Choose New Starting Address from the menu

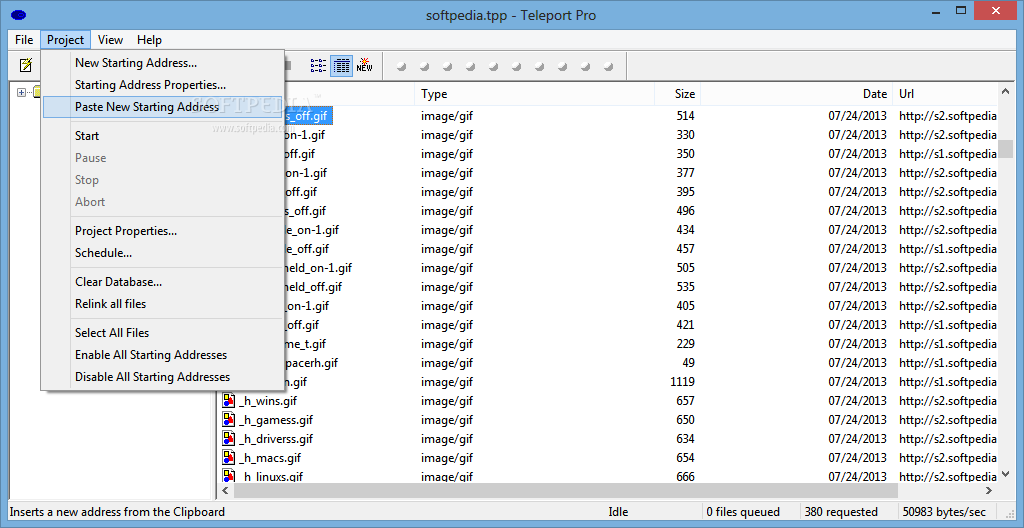coord(163,63)
